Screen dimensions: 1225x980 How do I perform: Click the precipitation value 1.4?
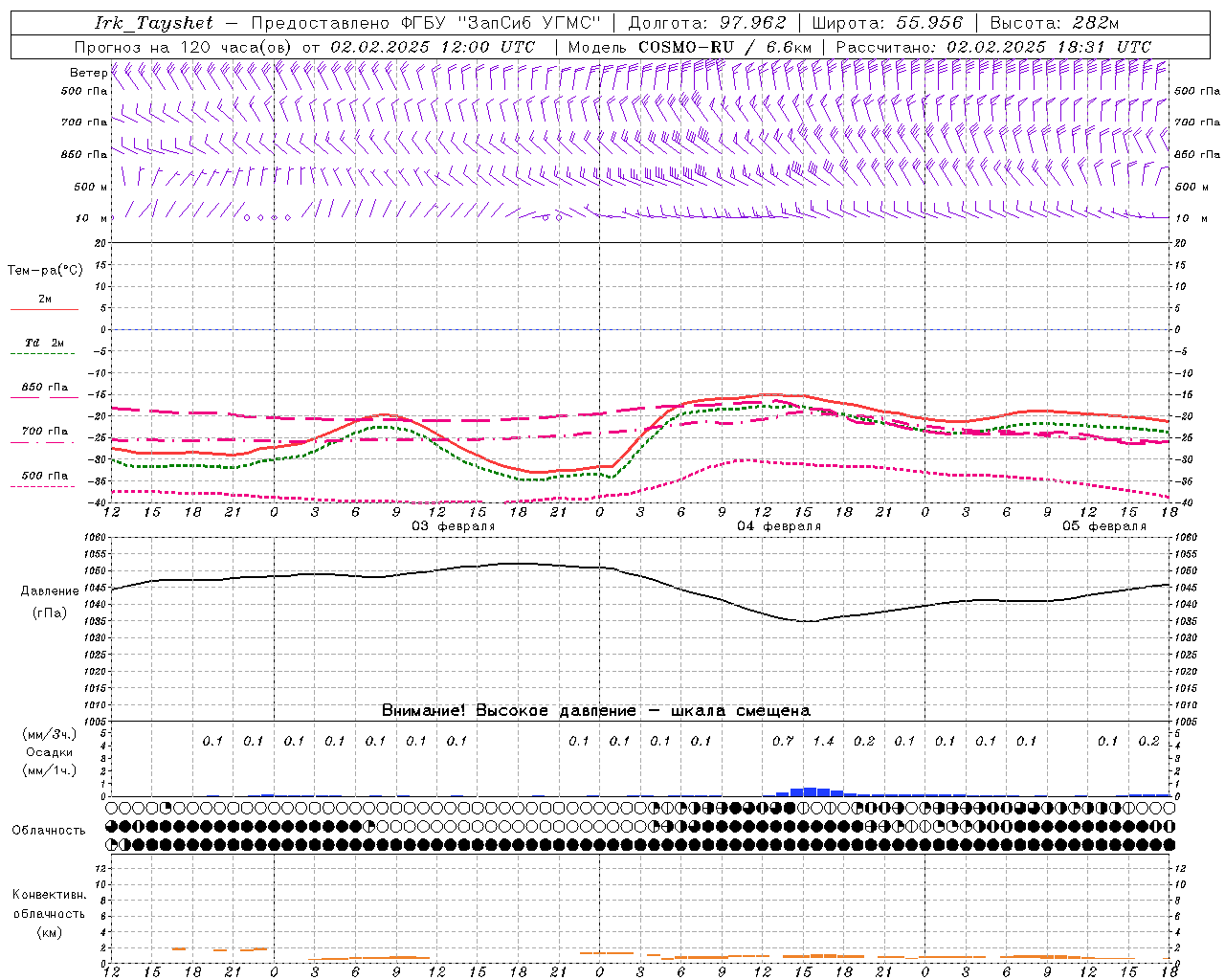pos(823,741)
